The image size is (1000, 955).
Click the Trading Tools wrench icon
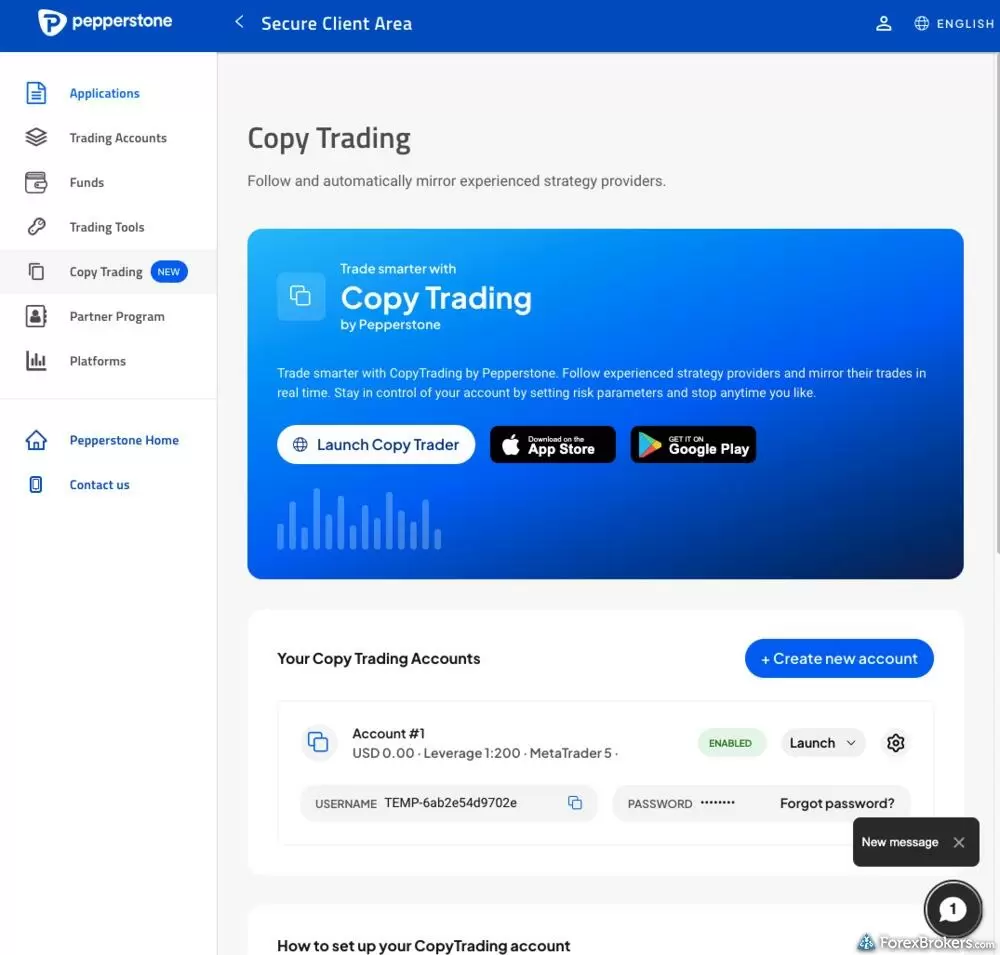pyautogui.click(x=36, y=226)
